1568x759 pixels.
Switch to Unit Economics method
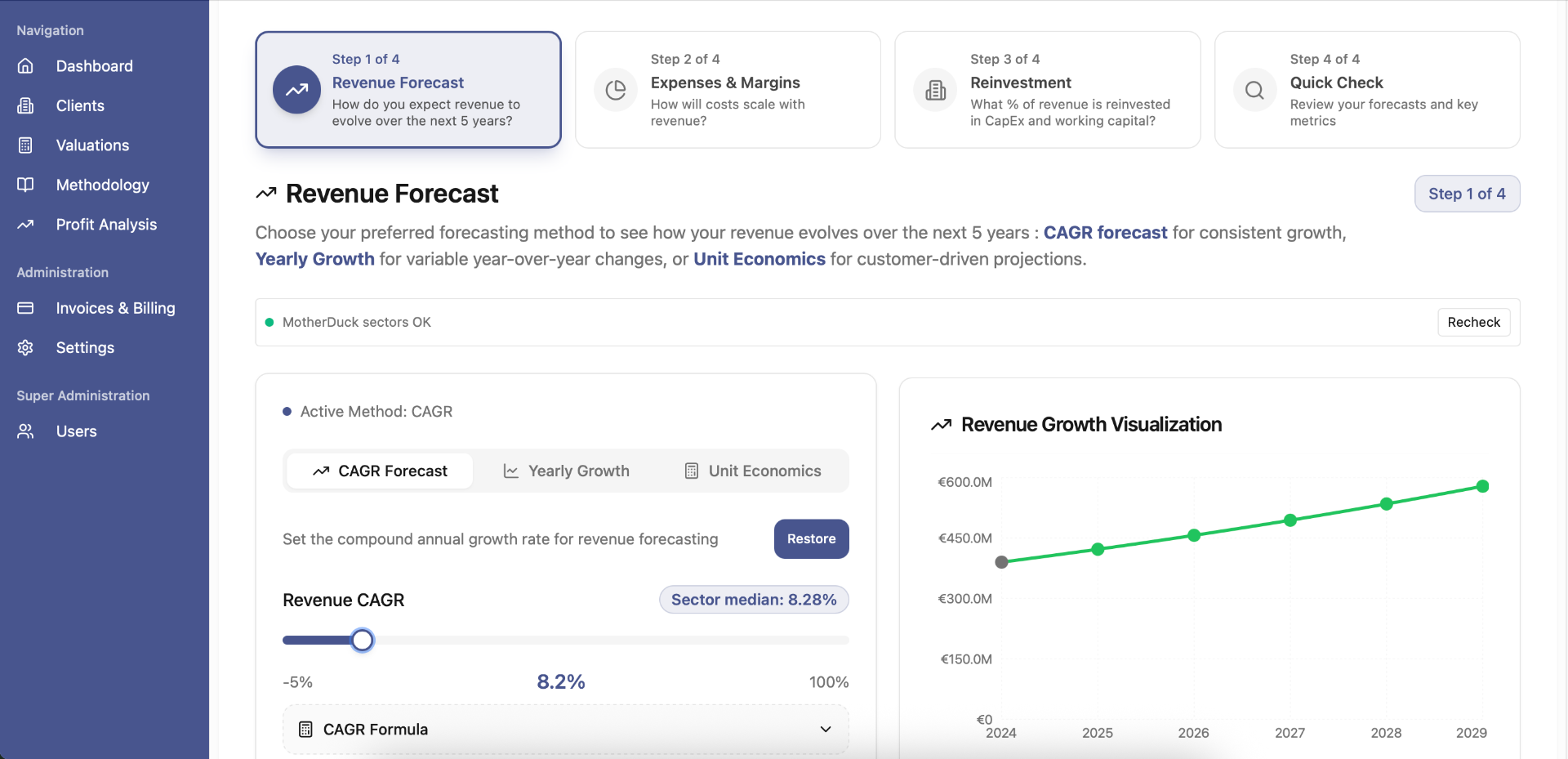click(753, 471)
